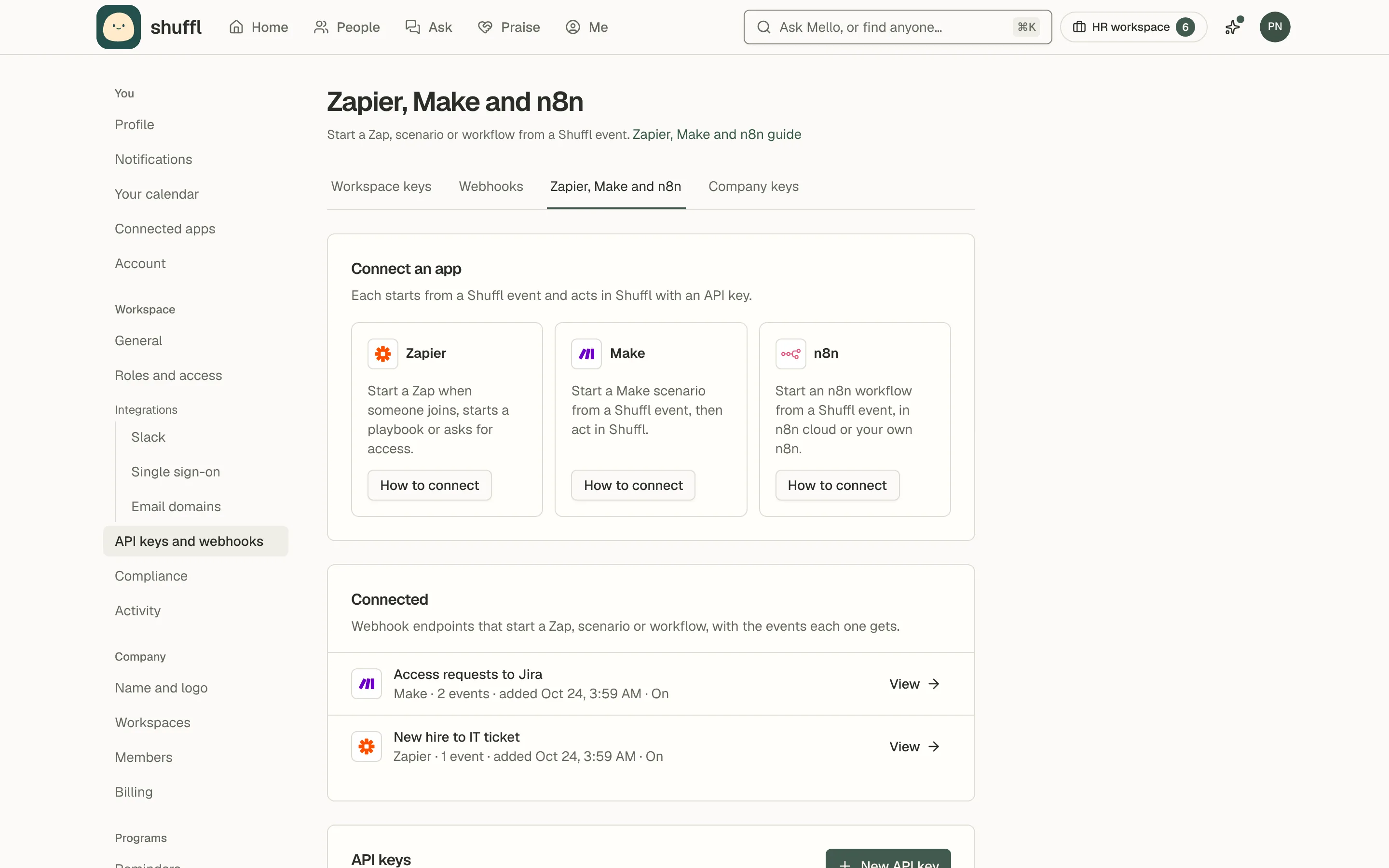1389x868 pixels.
Task: Open the sparkle notifications icon in the header
Action: point(1233,27)
